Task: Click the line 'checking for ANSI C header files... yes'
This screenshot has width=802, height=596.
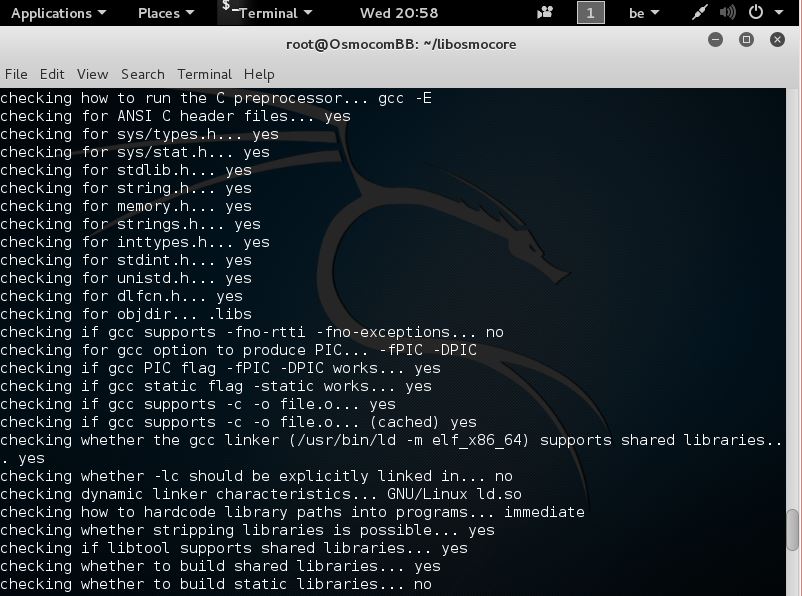Action: [x=175, y=116]
